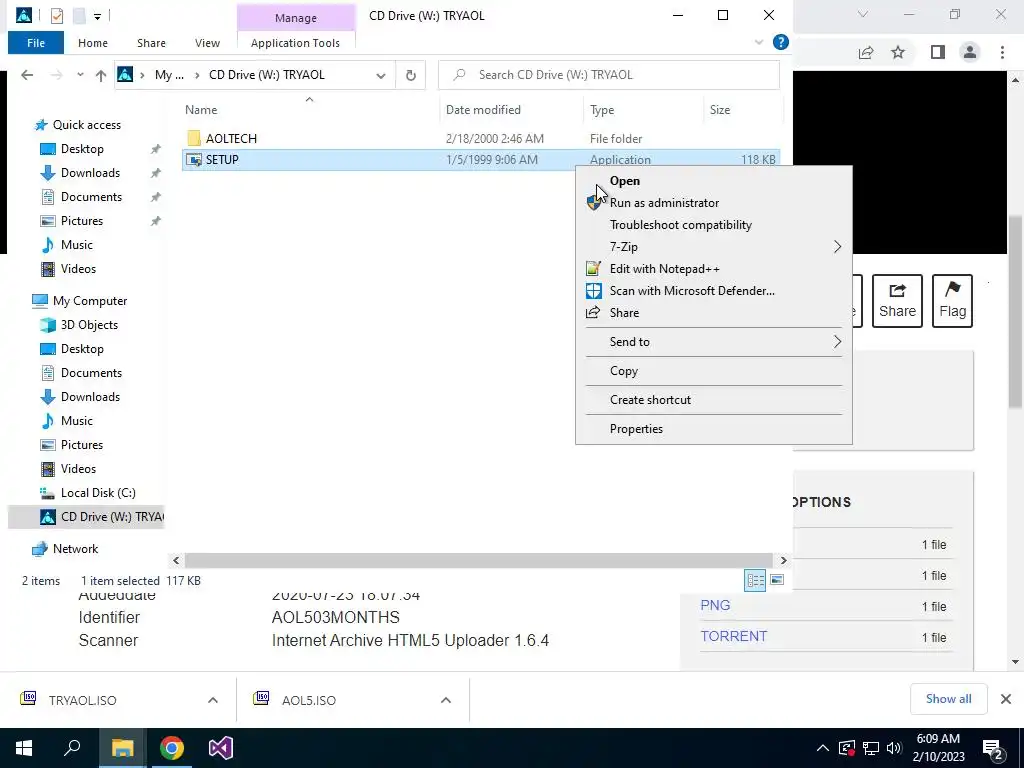This screenshot has height=768, width=1024.
Task: Select Troubleshoot compatibility
Action: [680, 225]
